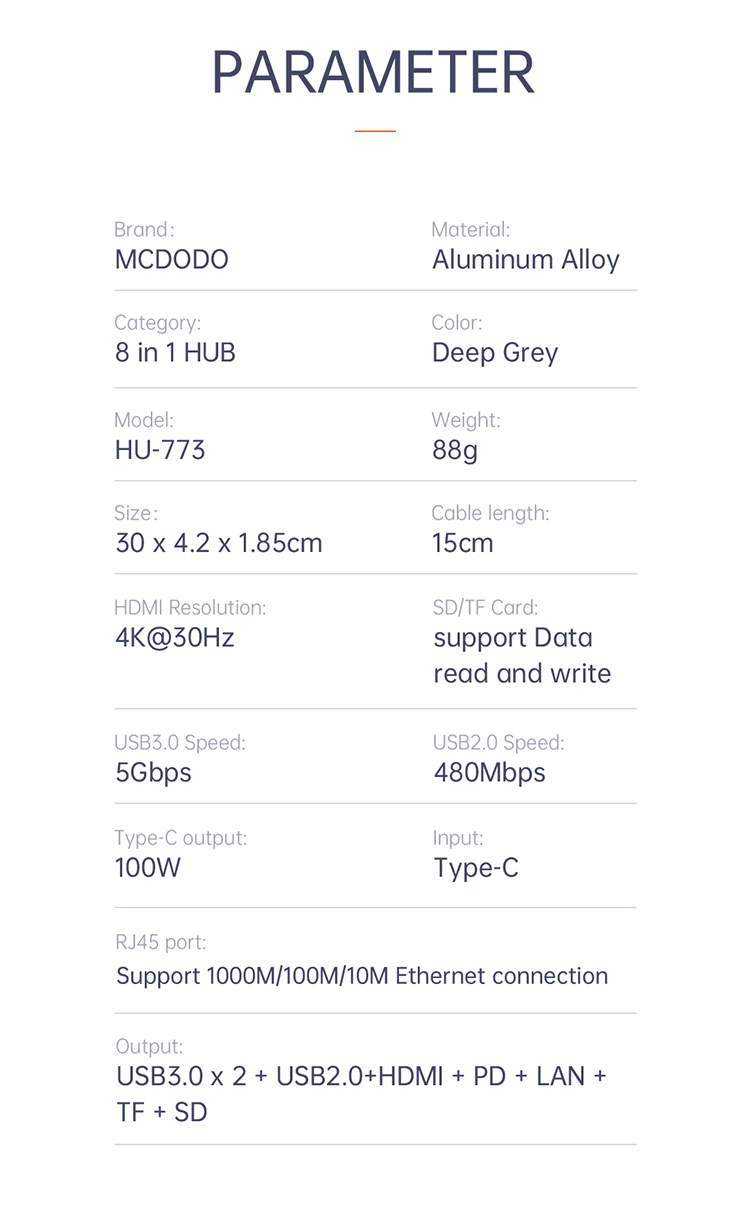Click the 88g weight value
The image size is (750, 1229).
pos(455,451)
